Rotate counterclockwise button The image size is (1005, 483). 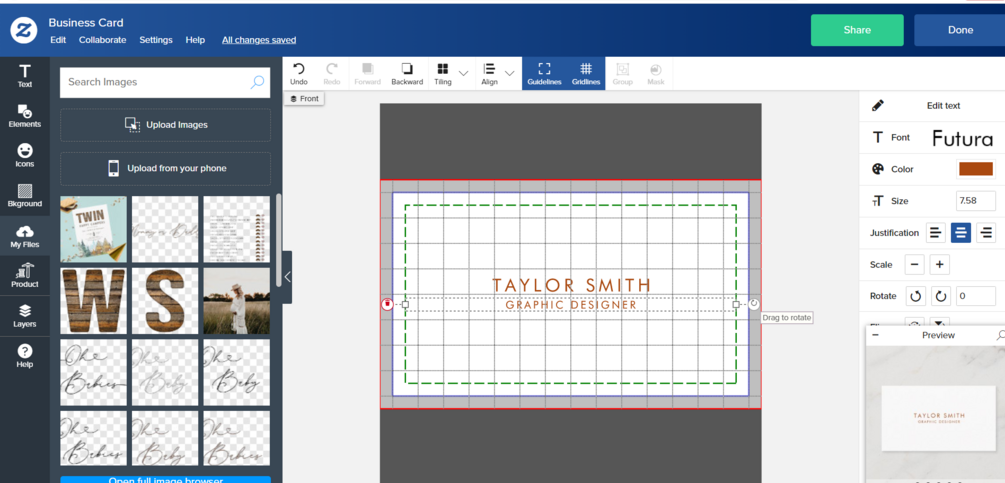coord(915,296)
